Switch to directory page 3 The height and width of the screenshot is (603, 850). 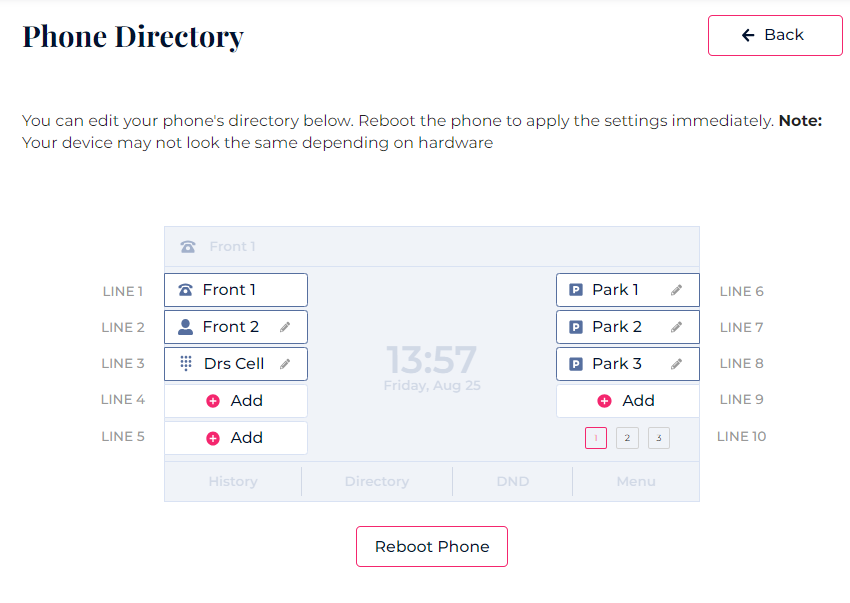(x=658, y=438)
